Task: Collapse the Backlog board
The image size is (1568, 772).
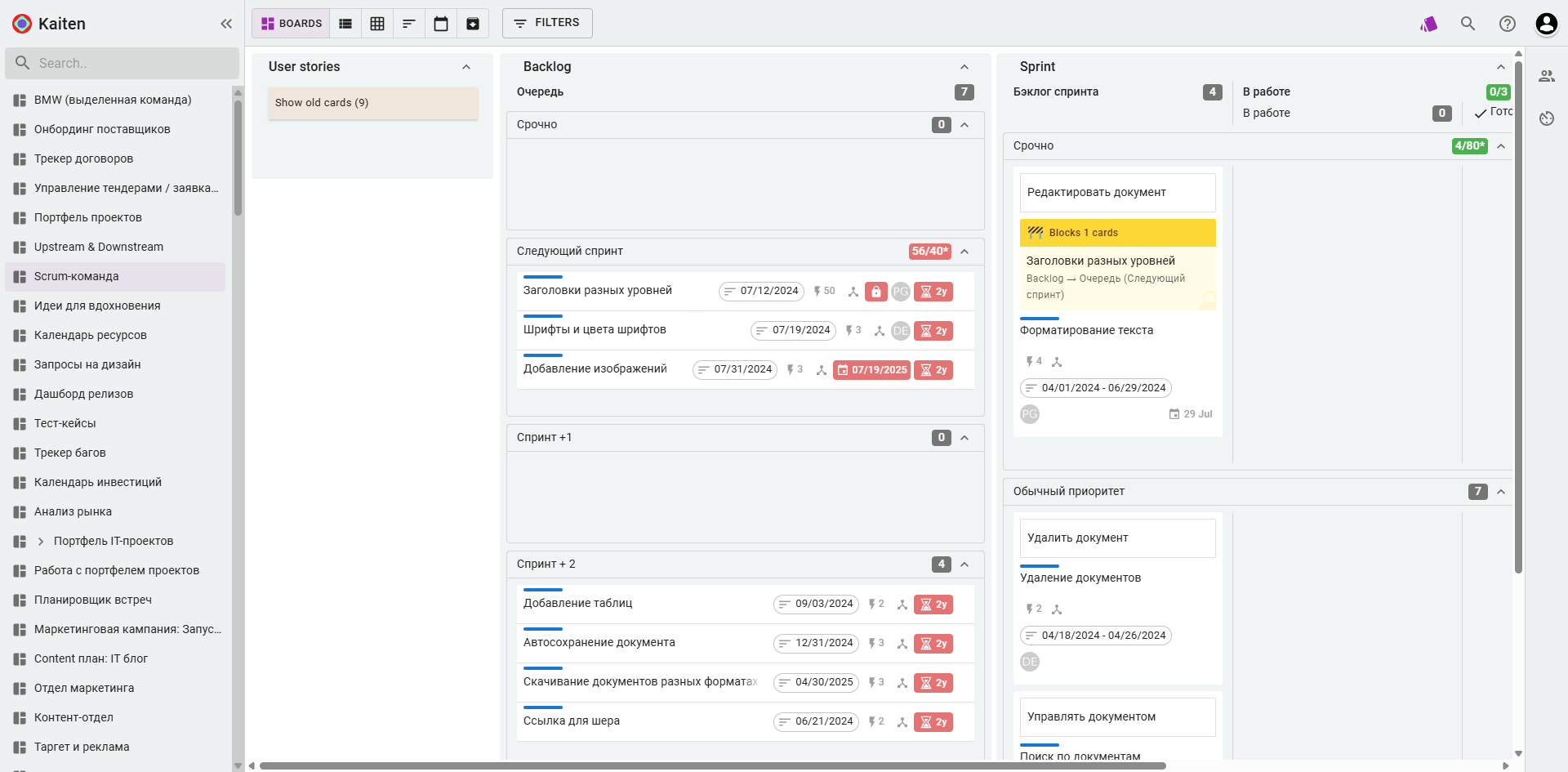Action: [x=964, y=67]
